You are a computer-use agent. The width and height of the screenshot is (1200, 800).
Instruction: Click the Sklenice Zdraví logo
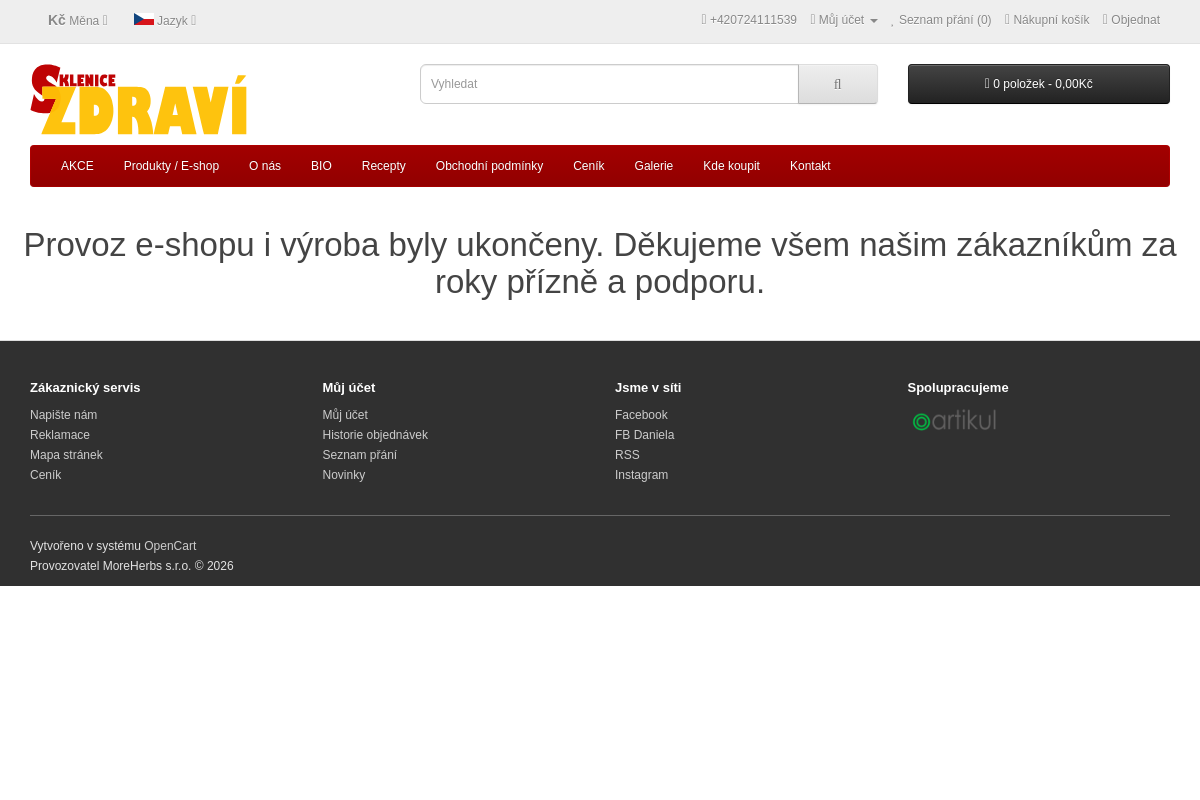coord(138,99)
